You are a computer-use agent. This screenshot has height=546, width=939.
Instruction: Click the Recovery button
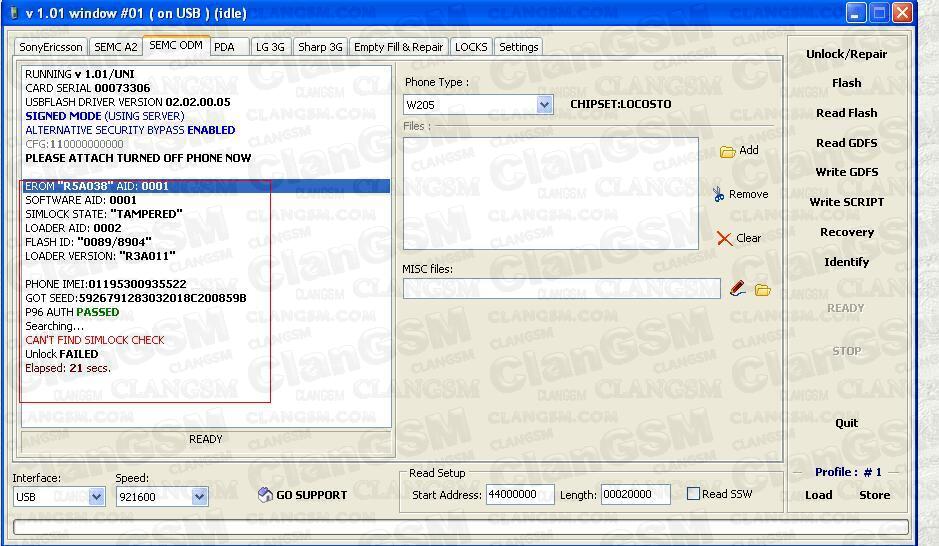pyautogui.click(x=846, y=232)
